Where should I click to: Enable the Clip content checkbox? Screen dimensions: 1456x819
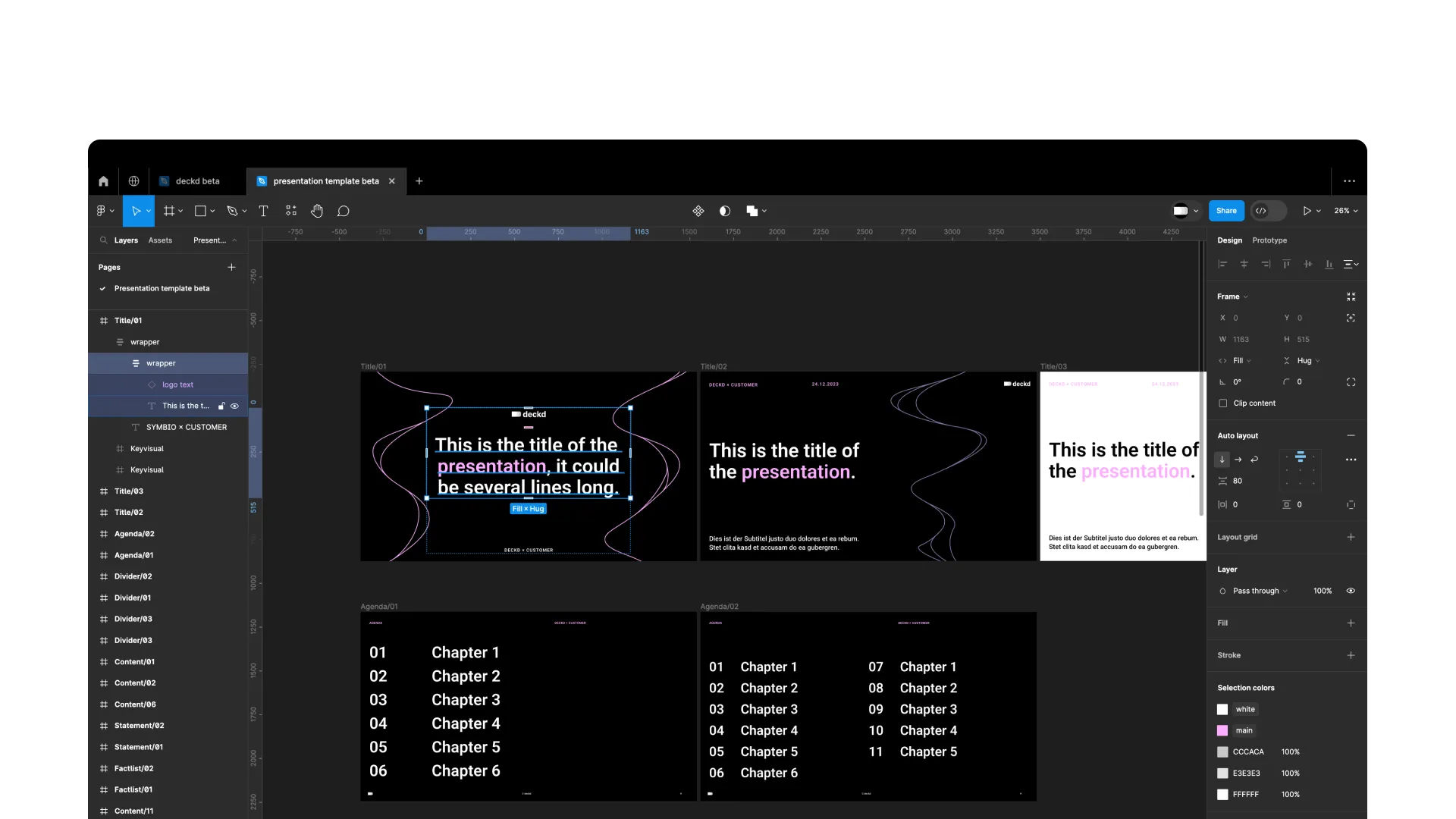click(1222, 403)
